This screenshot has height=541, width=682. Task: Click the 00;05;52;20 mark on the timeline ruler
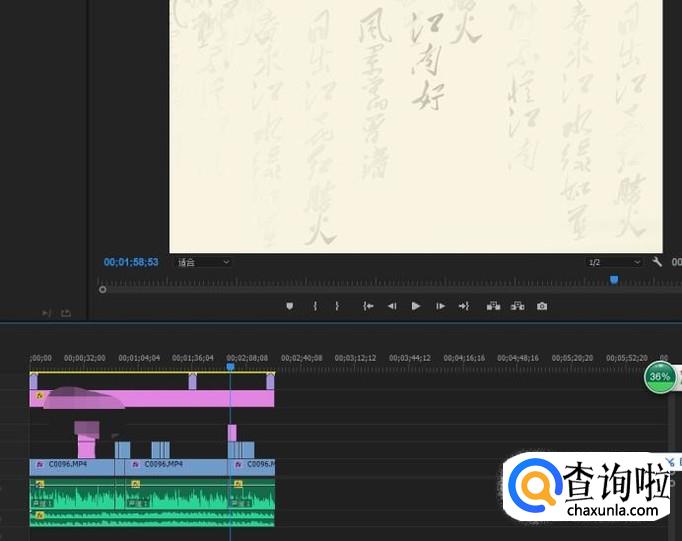click(627, 358)
